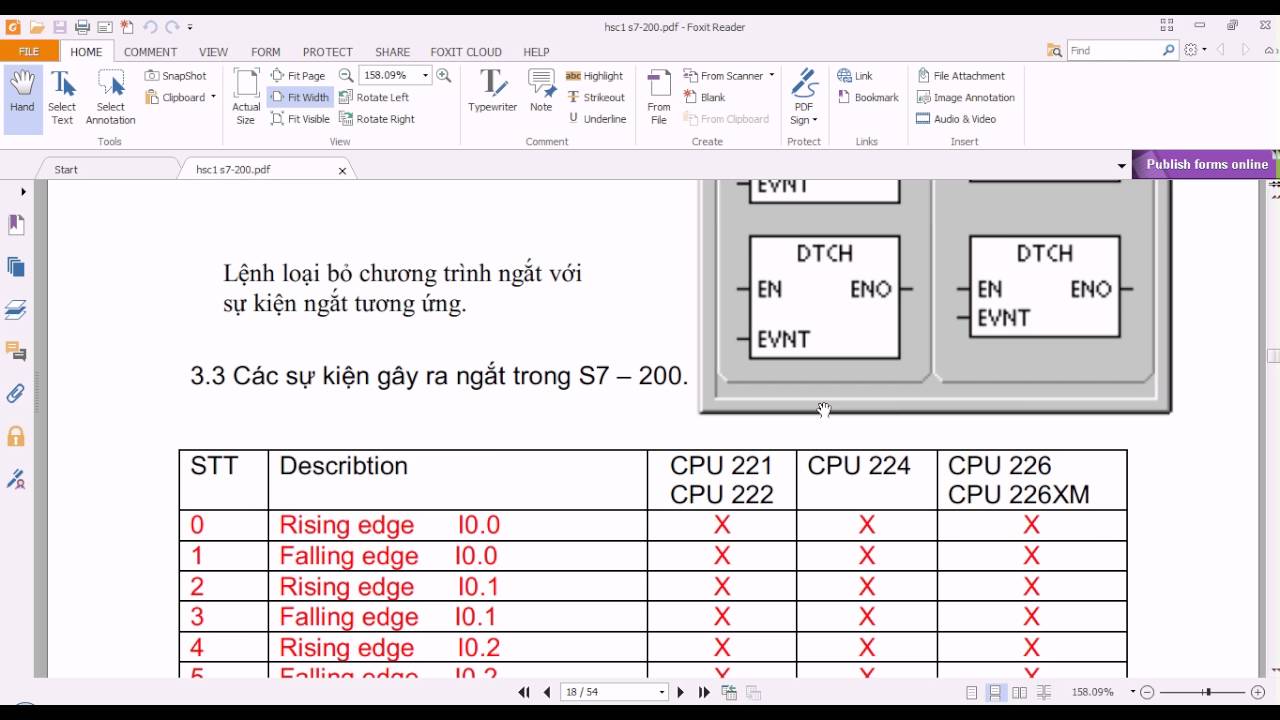The height and width of the screenshot is (720, 1280).
Task: Open the PDF Sign menu
Action: point(804,98)
